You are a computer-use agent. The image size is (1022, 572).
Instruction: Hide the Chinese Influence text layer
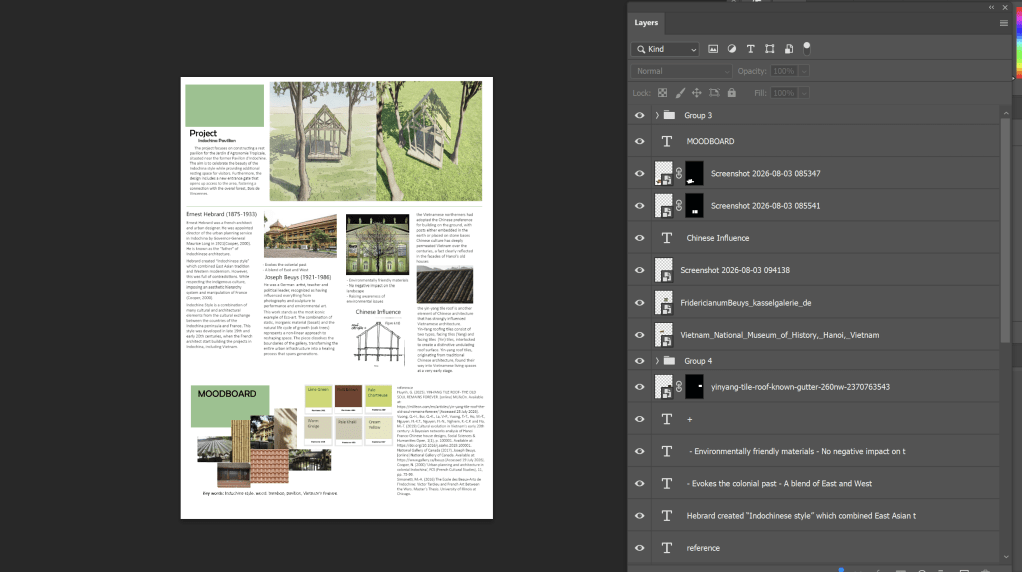(x=639, y=238)
